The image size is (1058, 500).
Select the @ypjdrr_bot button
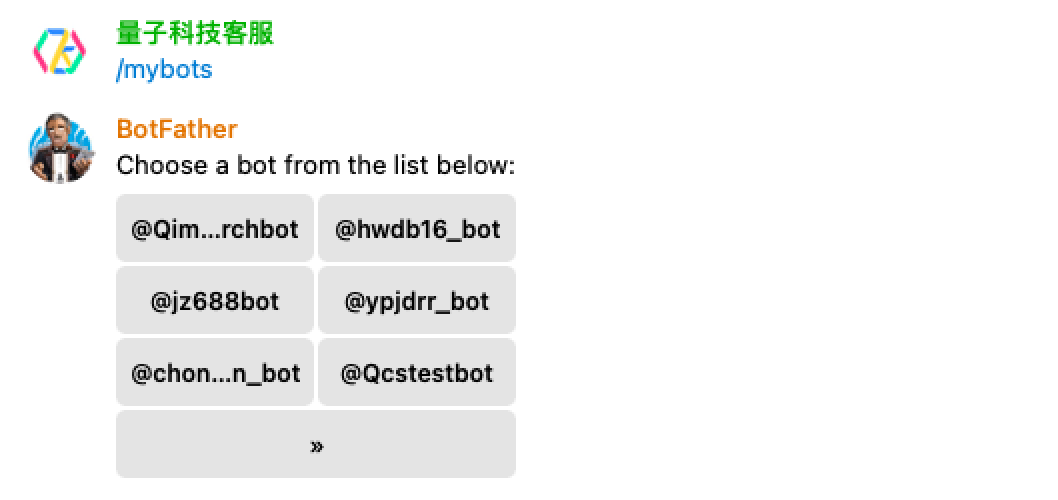point(417,301)
